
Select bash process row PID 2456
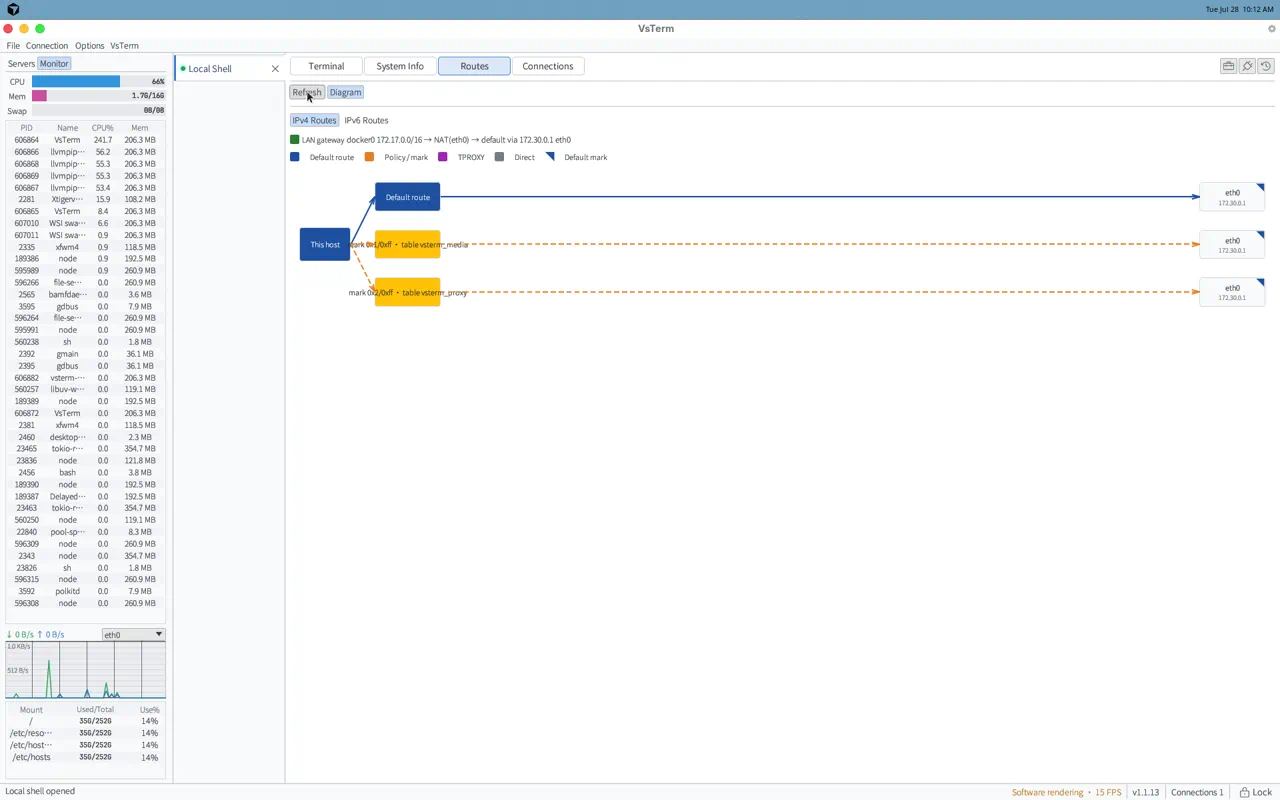point(85,472)
